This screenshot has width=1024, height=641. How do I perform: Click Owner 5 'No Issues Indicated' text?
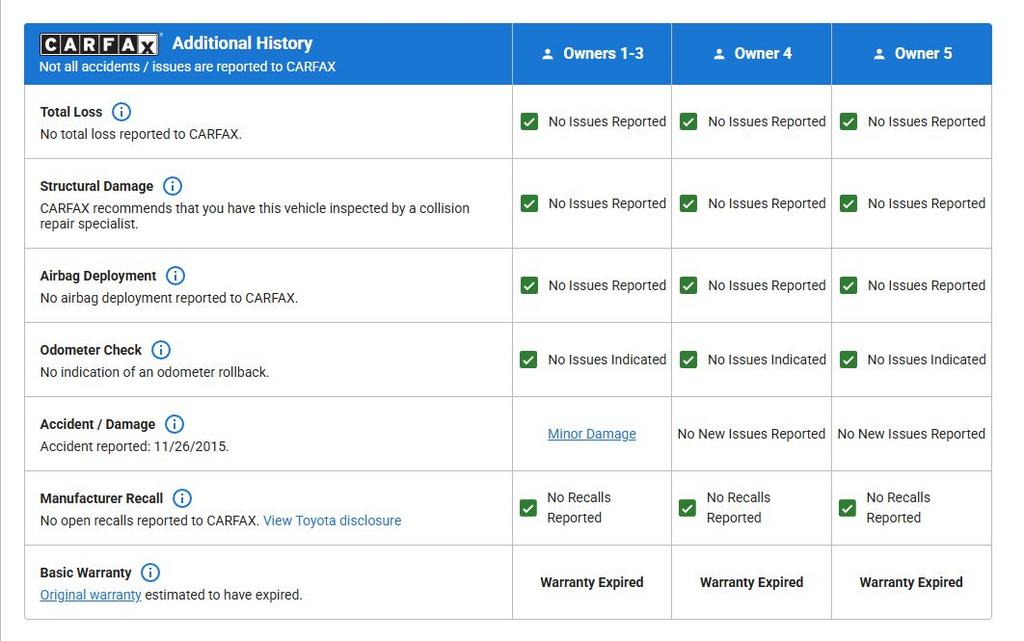(x=927, y=360)
